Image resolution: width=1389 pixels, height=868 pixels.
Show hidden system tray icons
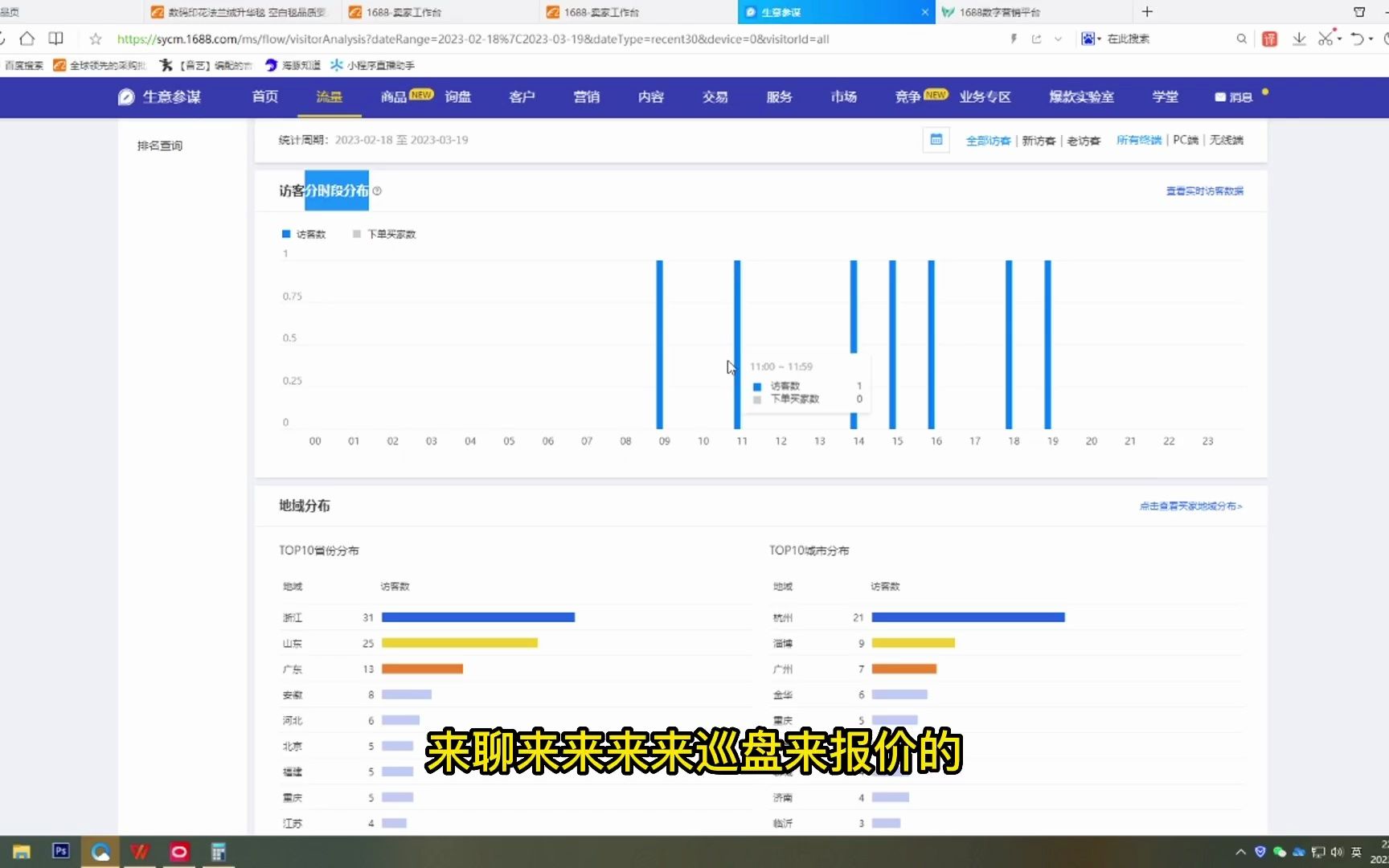pos(1240,852)
